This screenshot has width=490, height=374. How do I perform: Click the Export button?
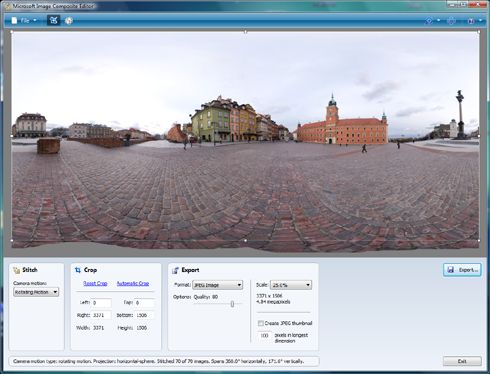[x=462, y=270]
